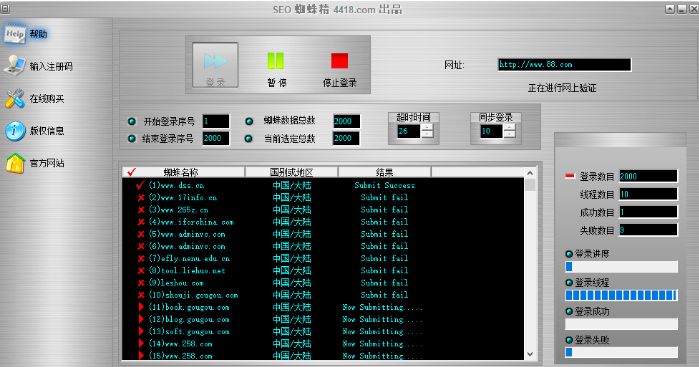Toggle the red X for (2)www.17info.cn row
This screenshot has width=699, height=367.
click(141, 197)
